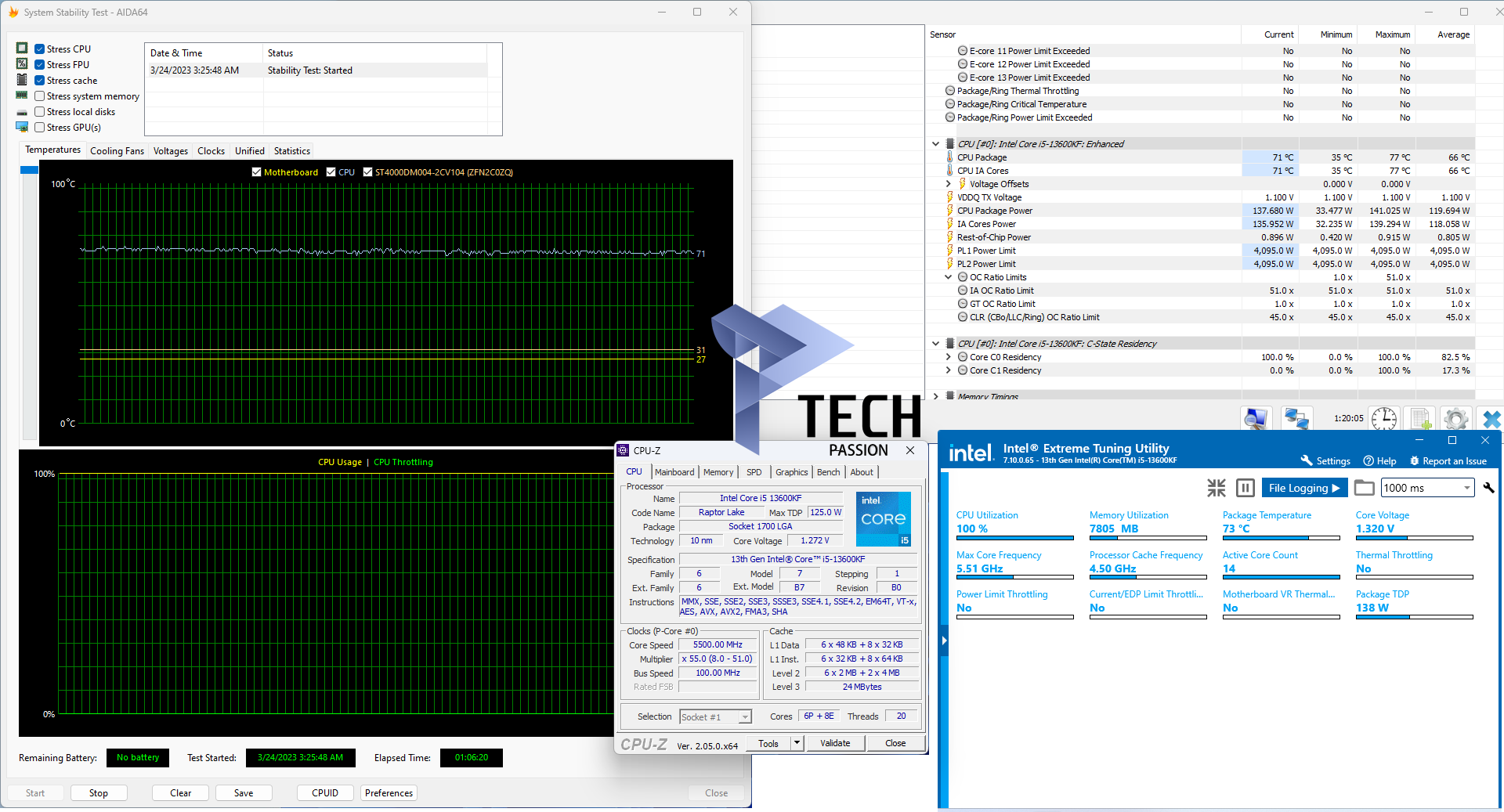
Task: Click the gear settings icon in sensor toolbar
Action: tap(1455, 419)
